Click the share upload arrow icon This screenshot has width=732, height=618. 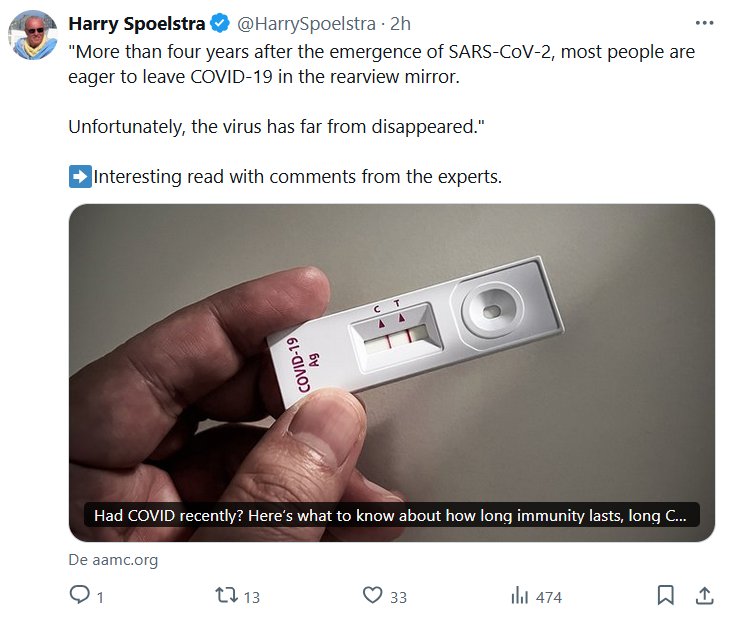pos(704,596)
